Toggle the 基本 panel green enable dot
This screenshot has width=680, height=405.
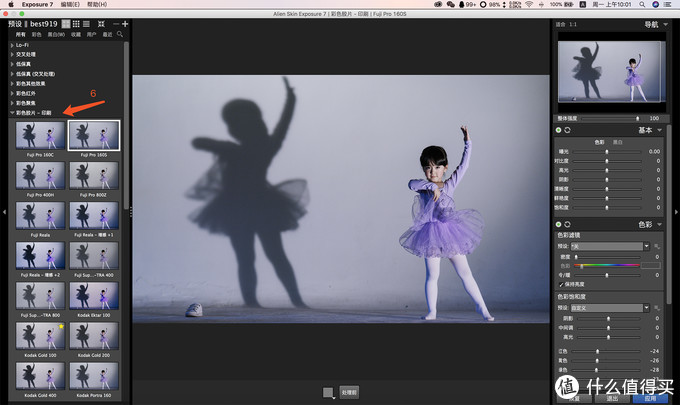click(559, 130)
